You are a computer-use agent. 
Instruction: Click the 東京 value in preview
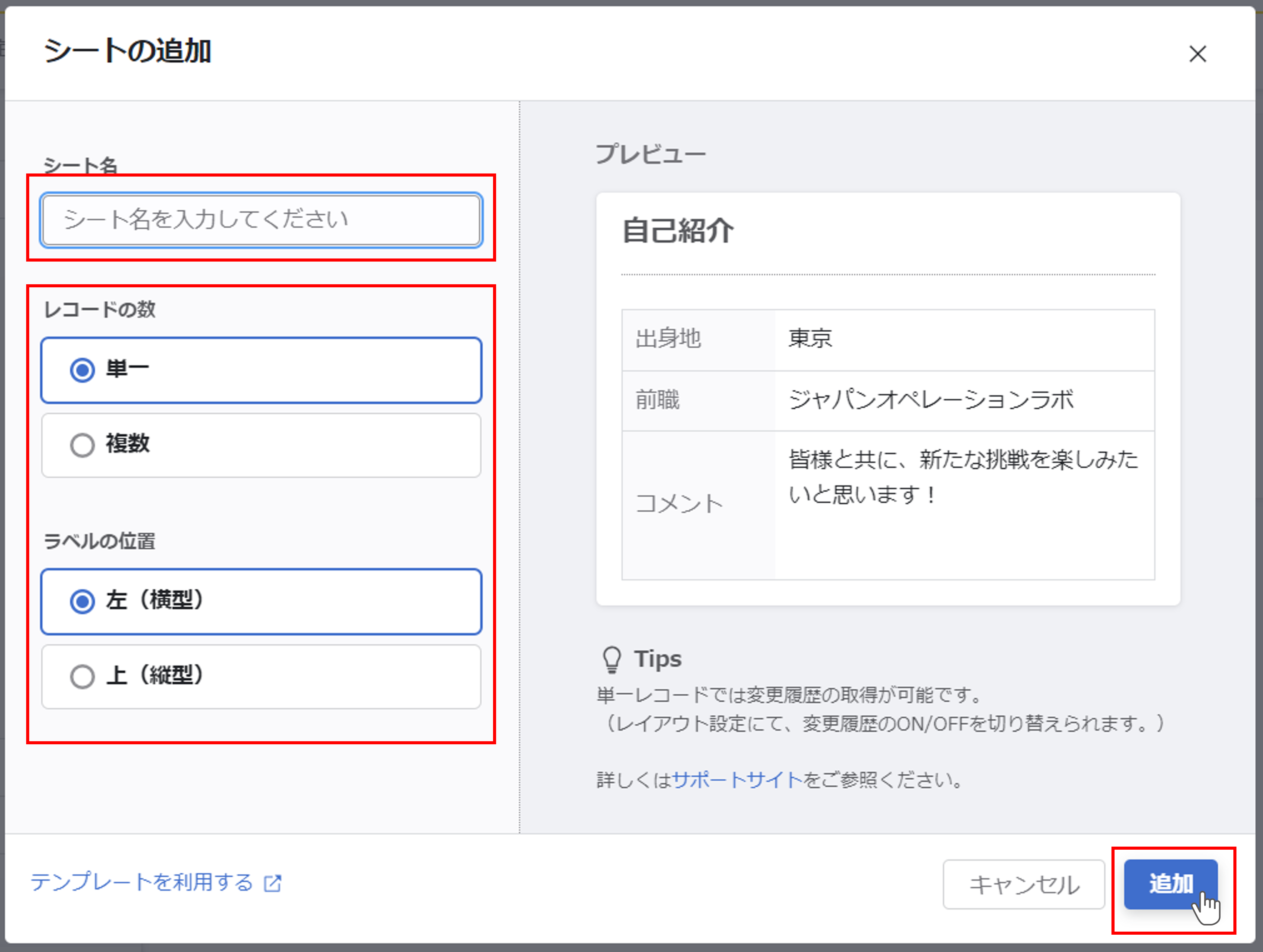click(x=810, y=338)
